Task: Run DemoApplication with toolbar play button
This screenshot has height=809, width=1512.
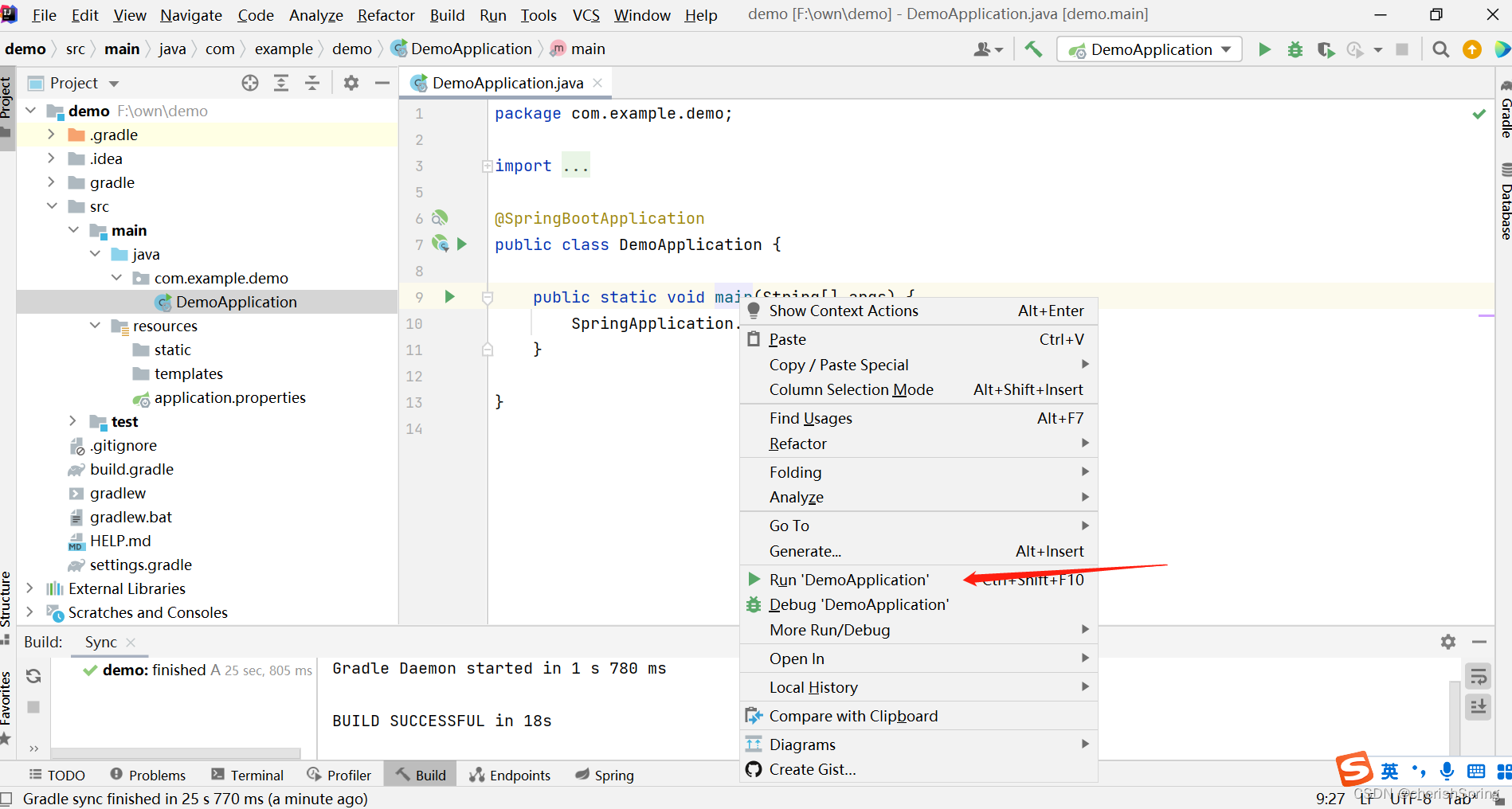Action: 1264,49
